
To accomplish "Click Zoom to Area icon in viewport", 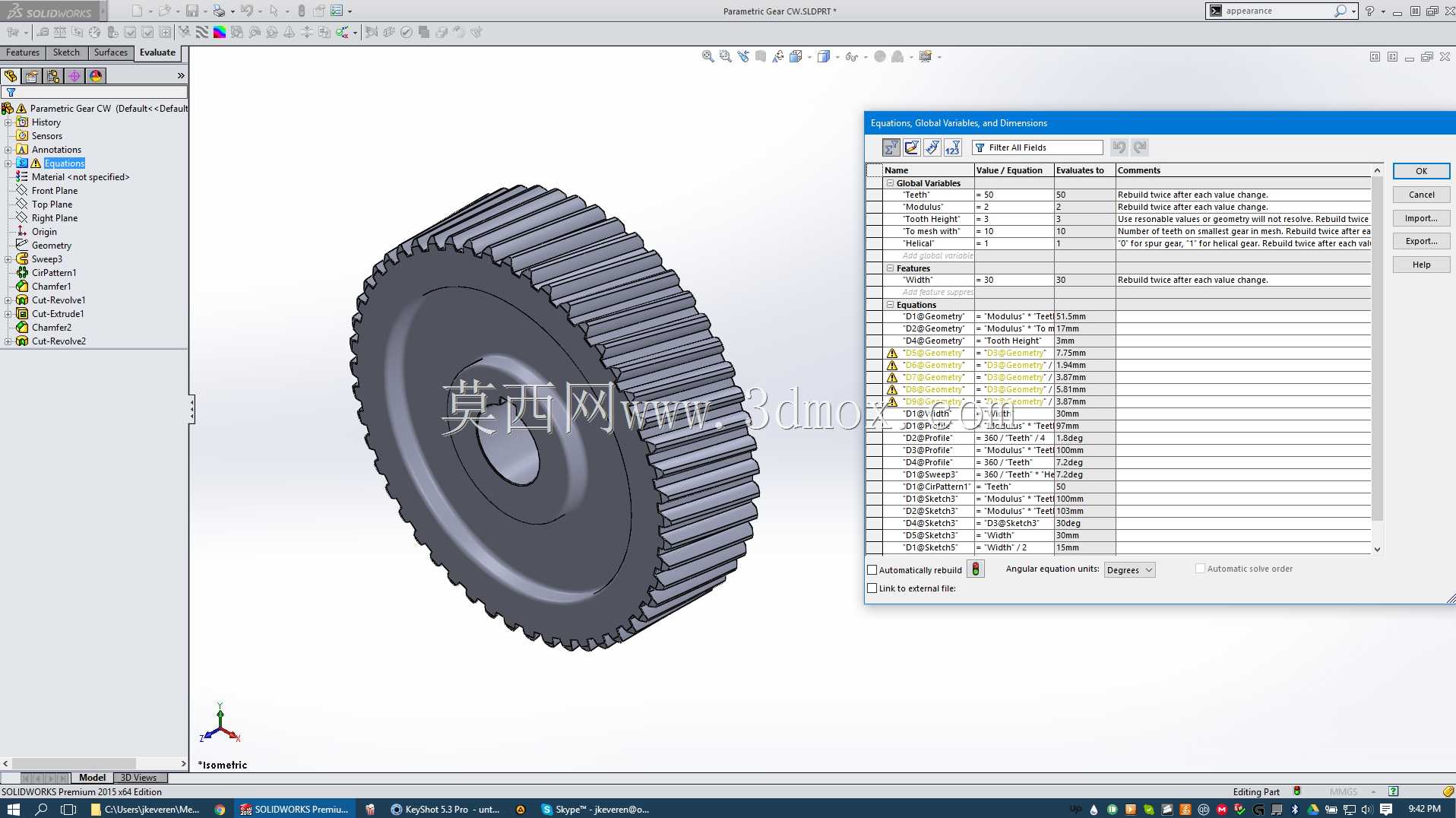I will [x=725, y=56].
